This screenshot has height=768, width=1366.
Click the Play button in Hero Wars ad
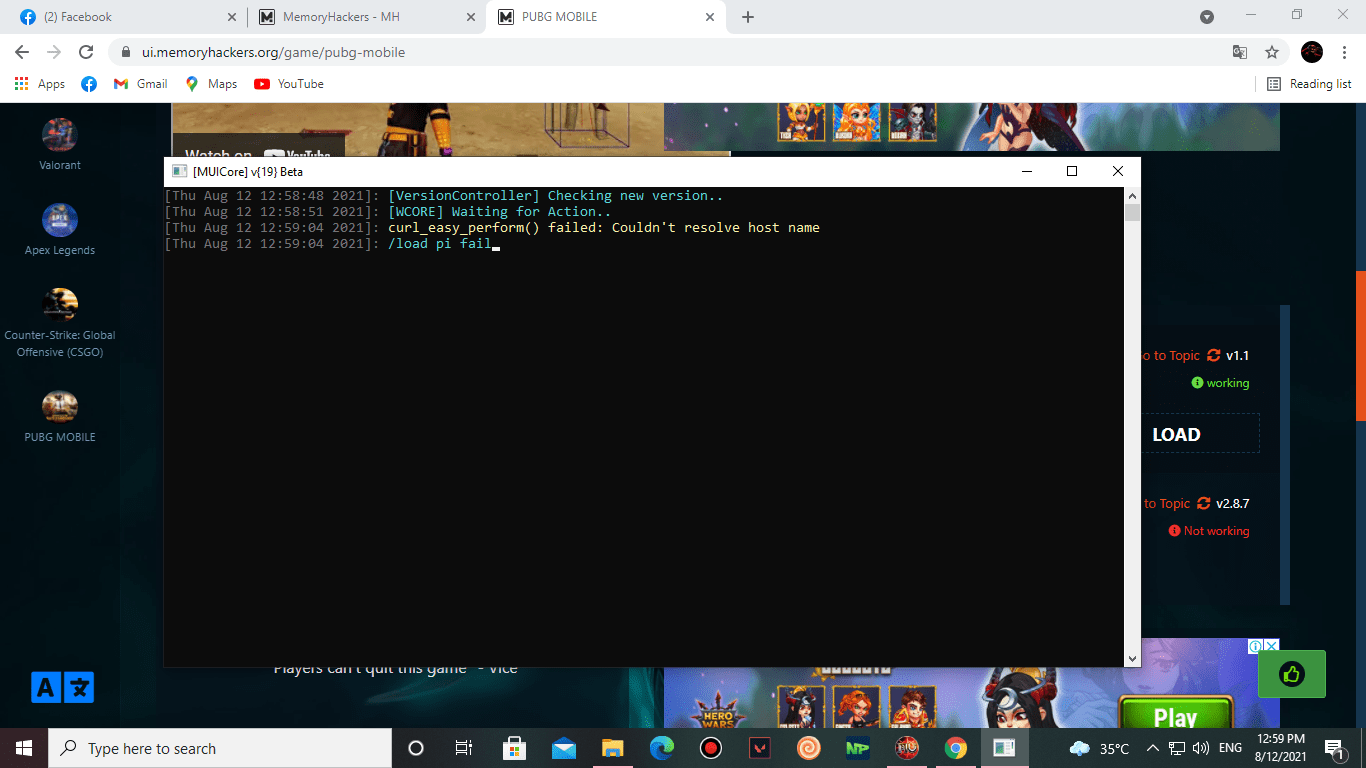(x=1175, y=715)
